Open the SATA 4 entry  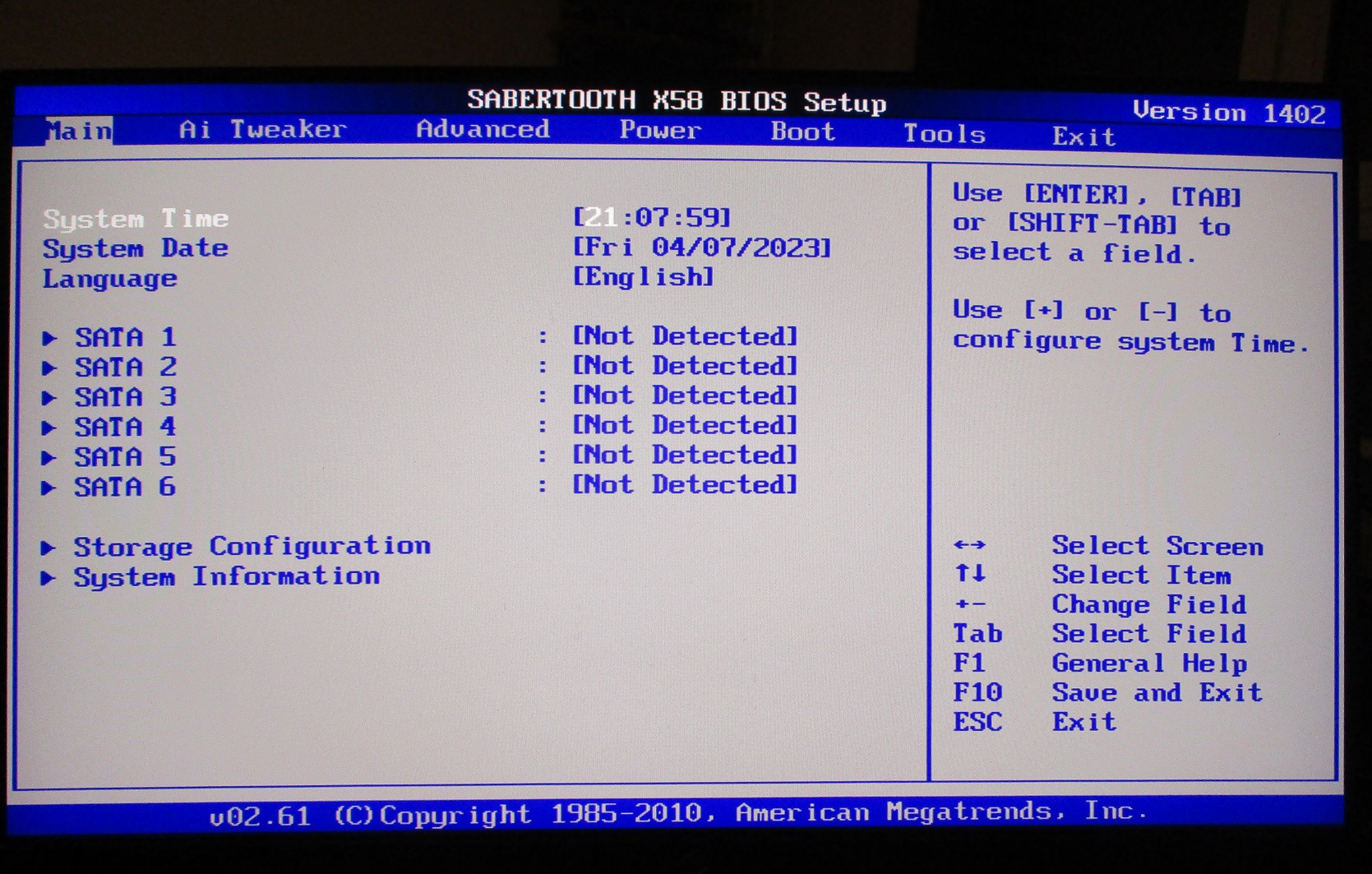(x=126, y=427)
